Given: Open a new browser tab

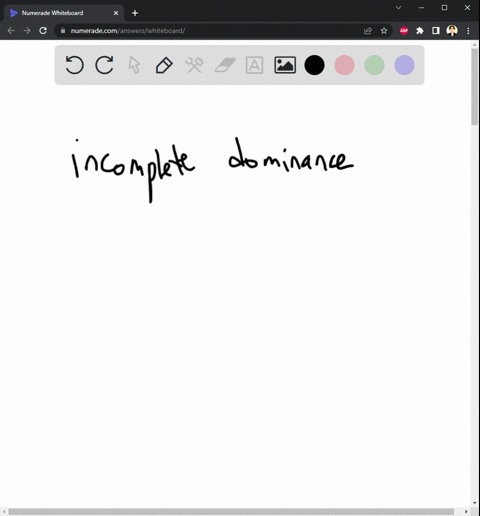Looking at the screenshot, I should click(x=135, y=13).
